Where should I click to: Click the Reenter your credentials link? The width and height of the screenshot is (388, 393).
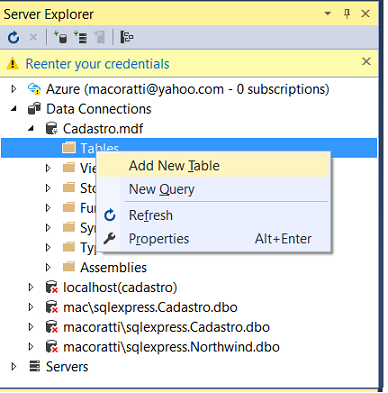tap(97, 64)
